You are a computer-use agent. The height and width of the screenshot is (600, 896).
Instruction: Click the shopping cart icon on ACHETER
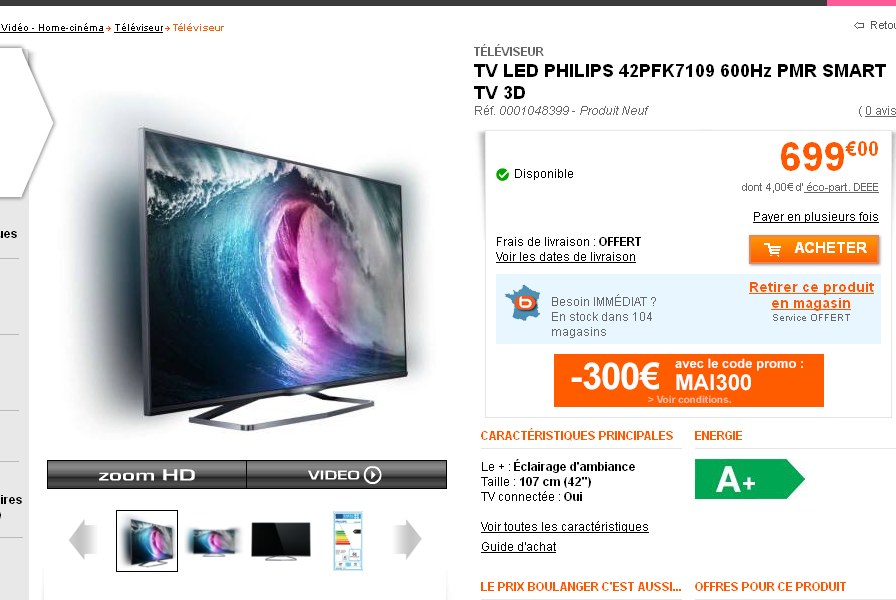[x=773, y=249]
